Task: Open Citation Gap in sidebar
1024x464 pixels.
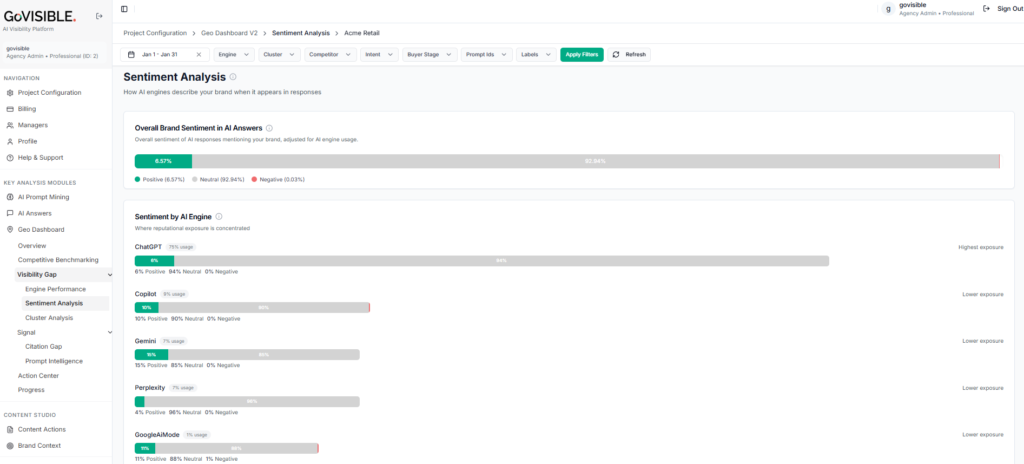Action: pos(44,346)
